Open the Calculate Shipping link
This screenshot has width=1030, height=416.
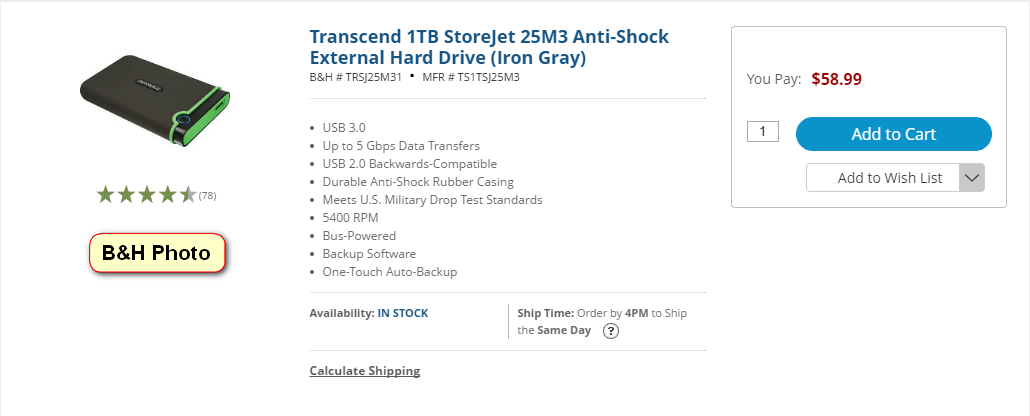click(x=365, y=371)
